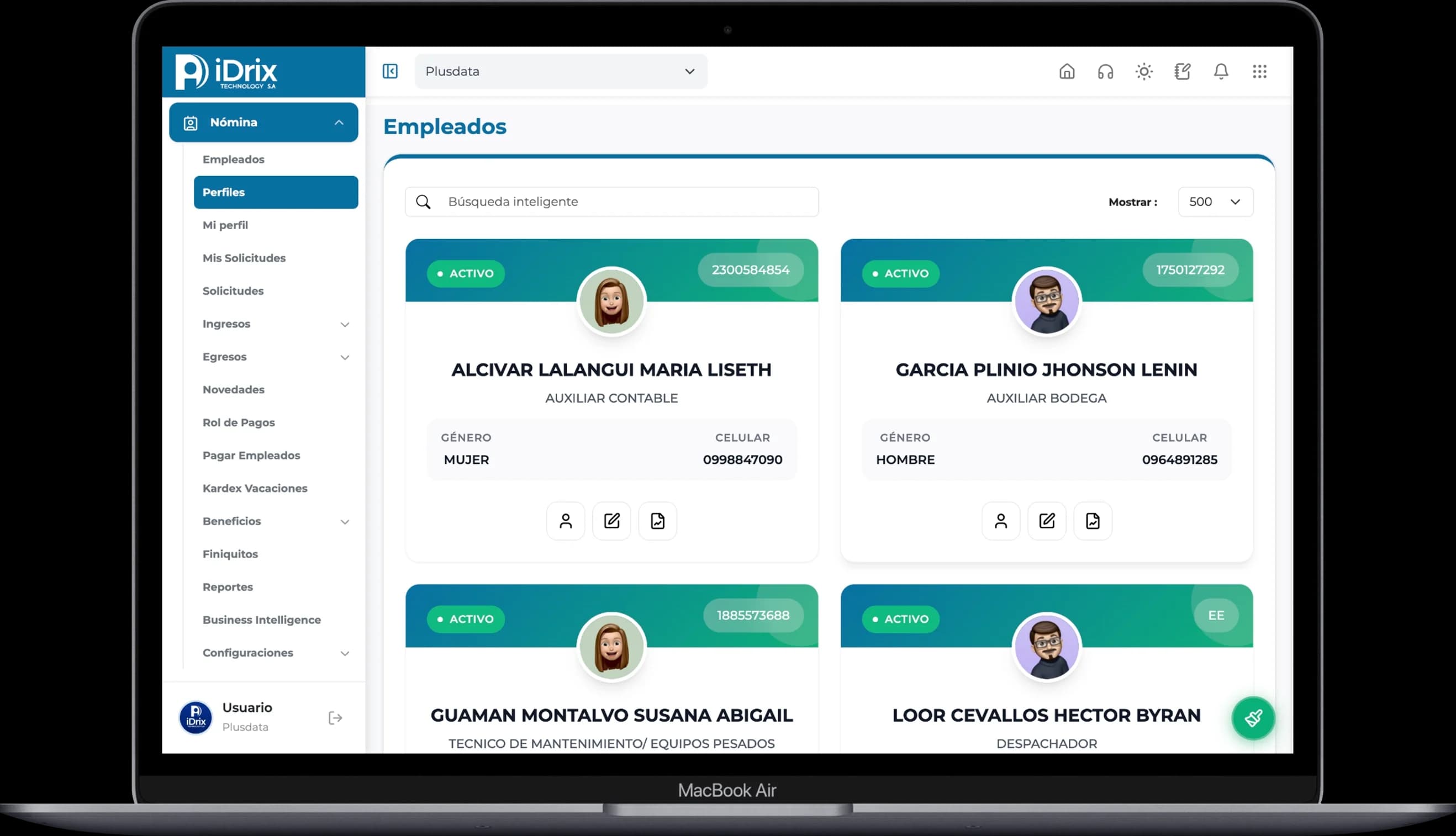Expand the Ingresos submenu

[345, 325]
